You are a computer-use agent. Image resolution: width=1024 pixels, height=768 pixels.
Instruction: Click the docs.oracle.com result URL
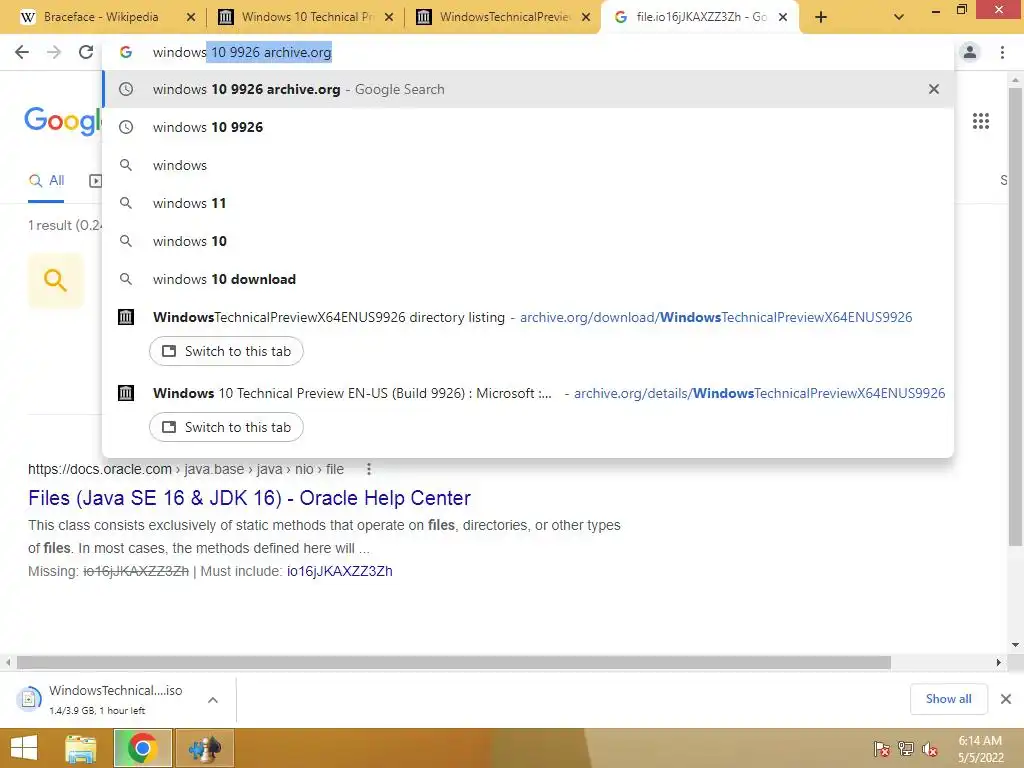pyautogui.click(x=185, y=469)
